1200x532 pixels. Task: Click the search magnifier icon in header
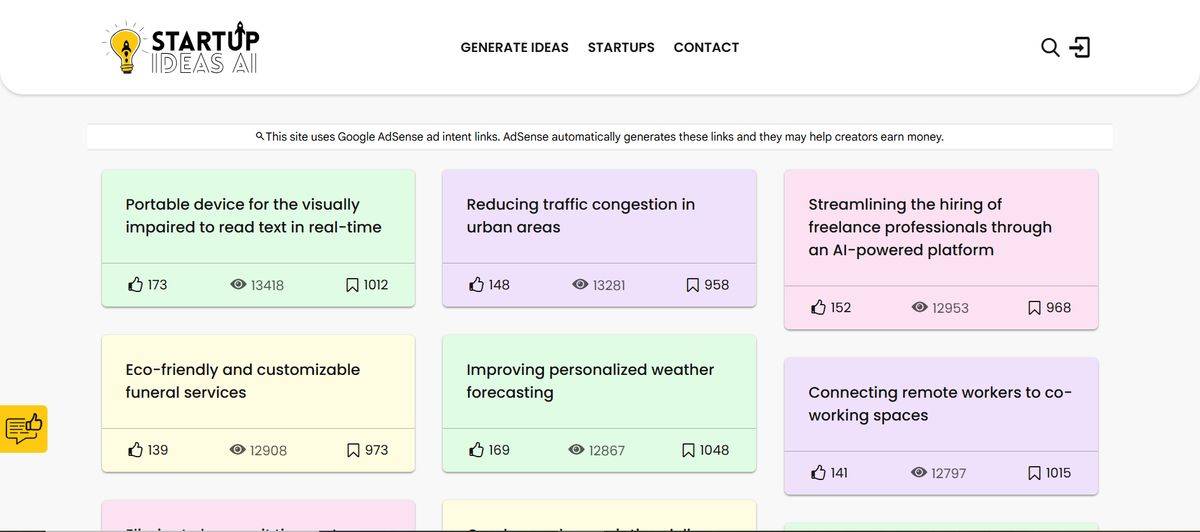[1050, 47]
